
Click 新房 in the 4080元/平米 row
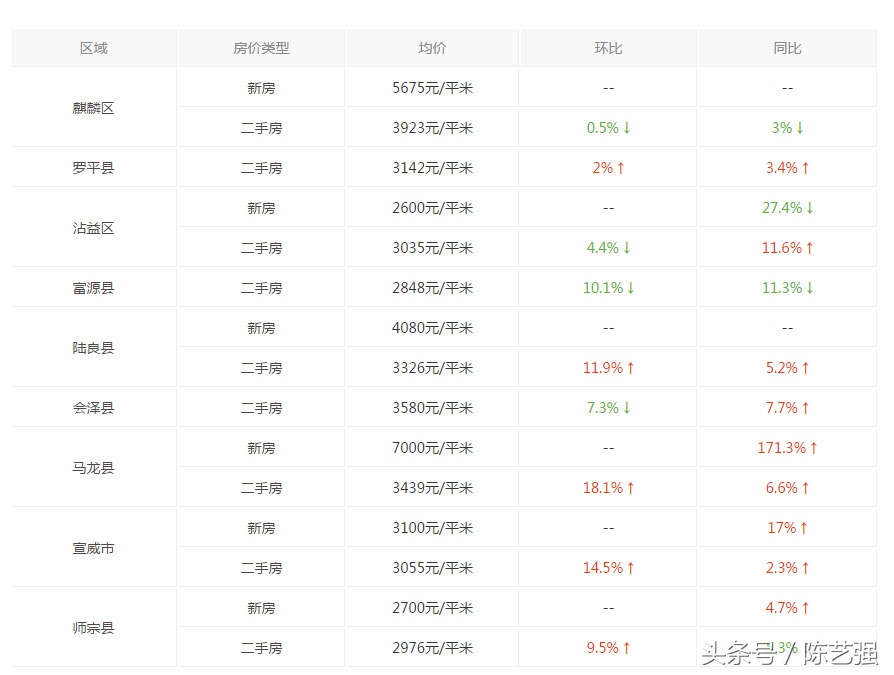click(x=261, y=328)
